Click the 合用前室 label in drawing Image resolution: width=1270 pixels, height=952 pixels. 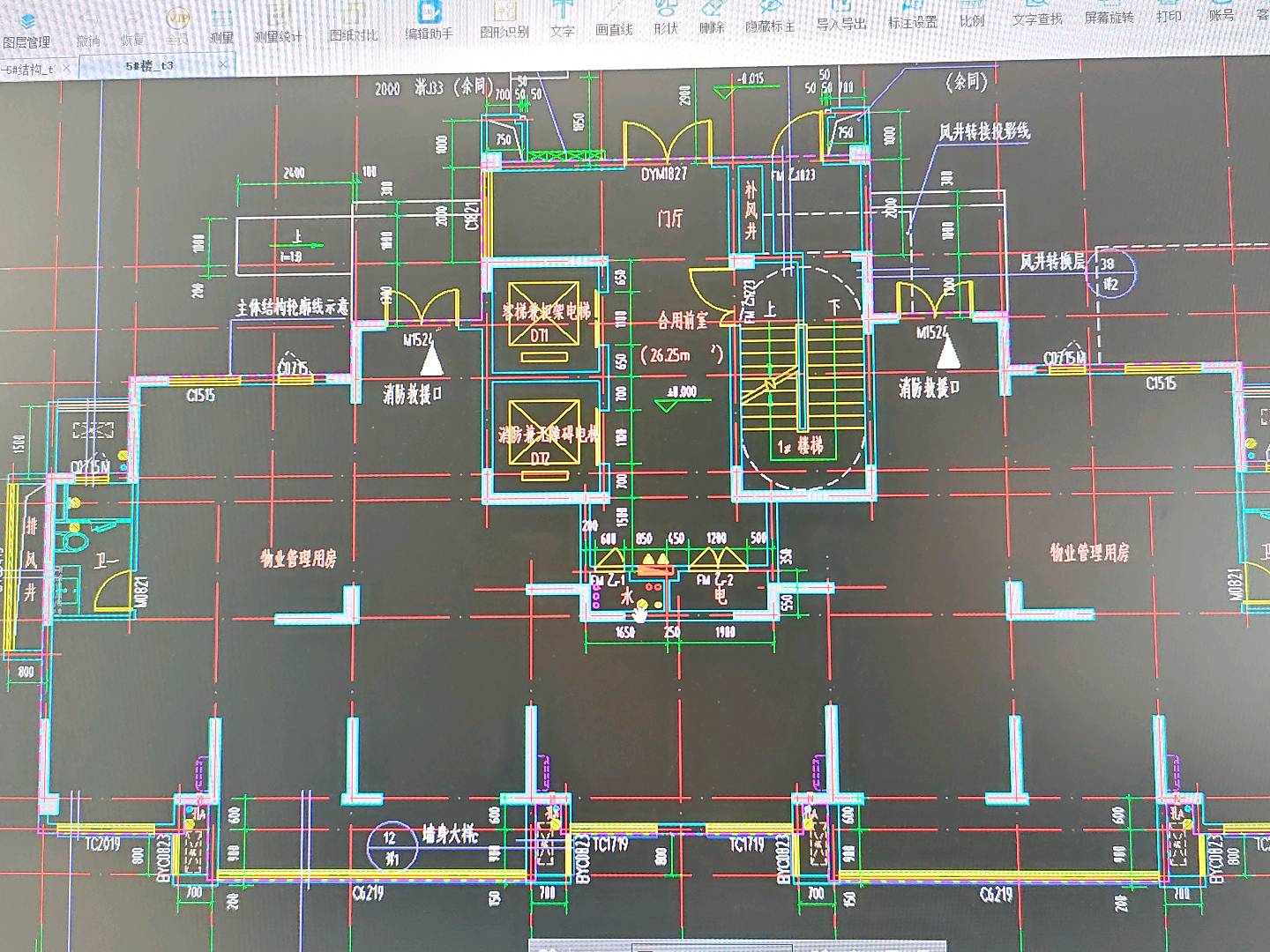point(684,320)
